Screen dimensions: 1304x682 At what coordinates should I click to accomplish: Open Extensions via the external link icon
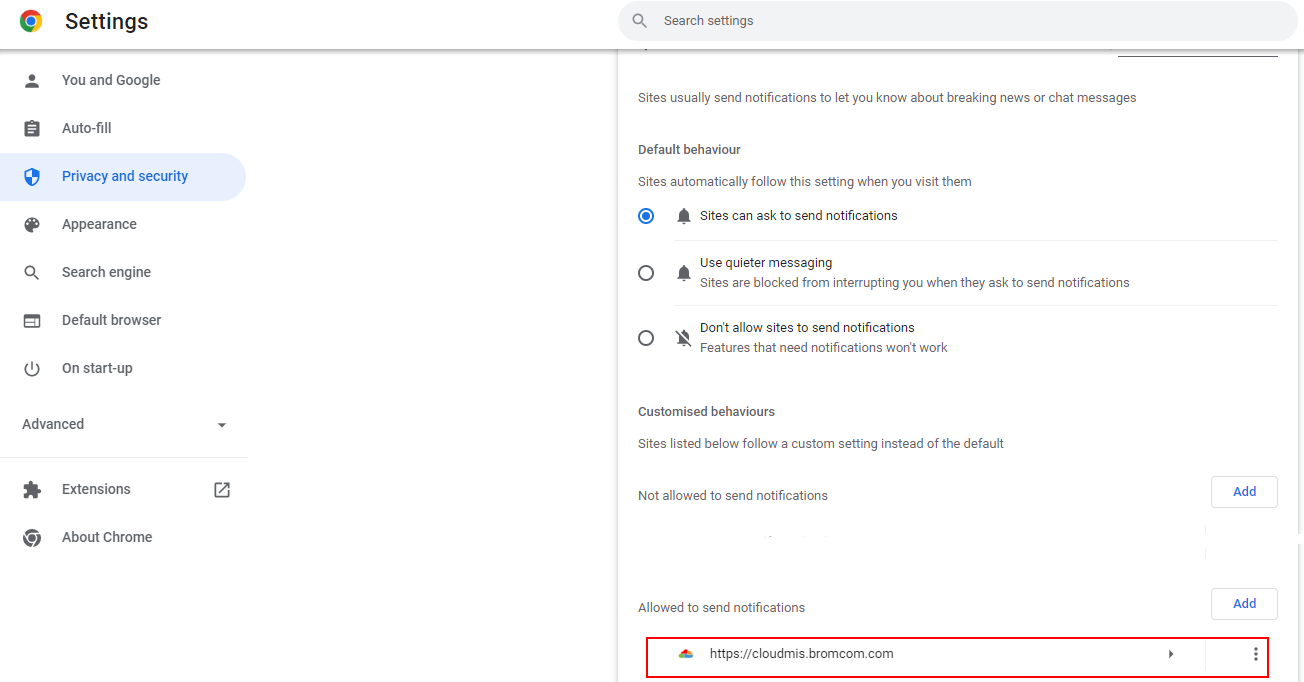(221, 489)
